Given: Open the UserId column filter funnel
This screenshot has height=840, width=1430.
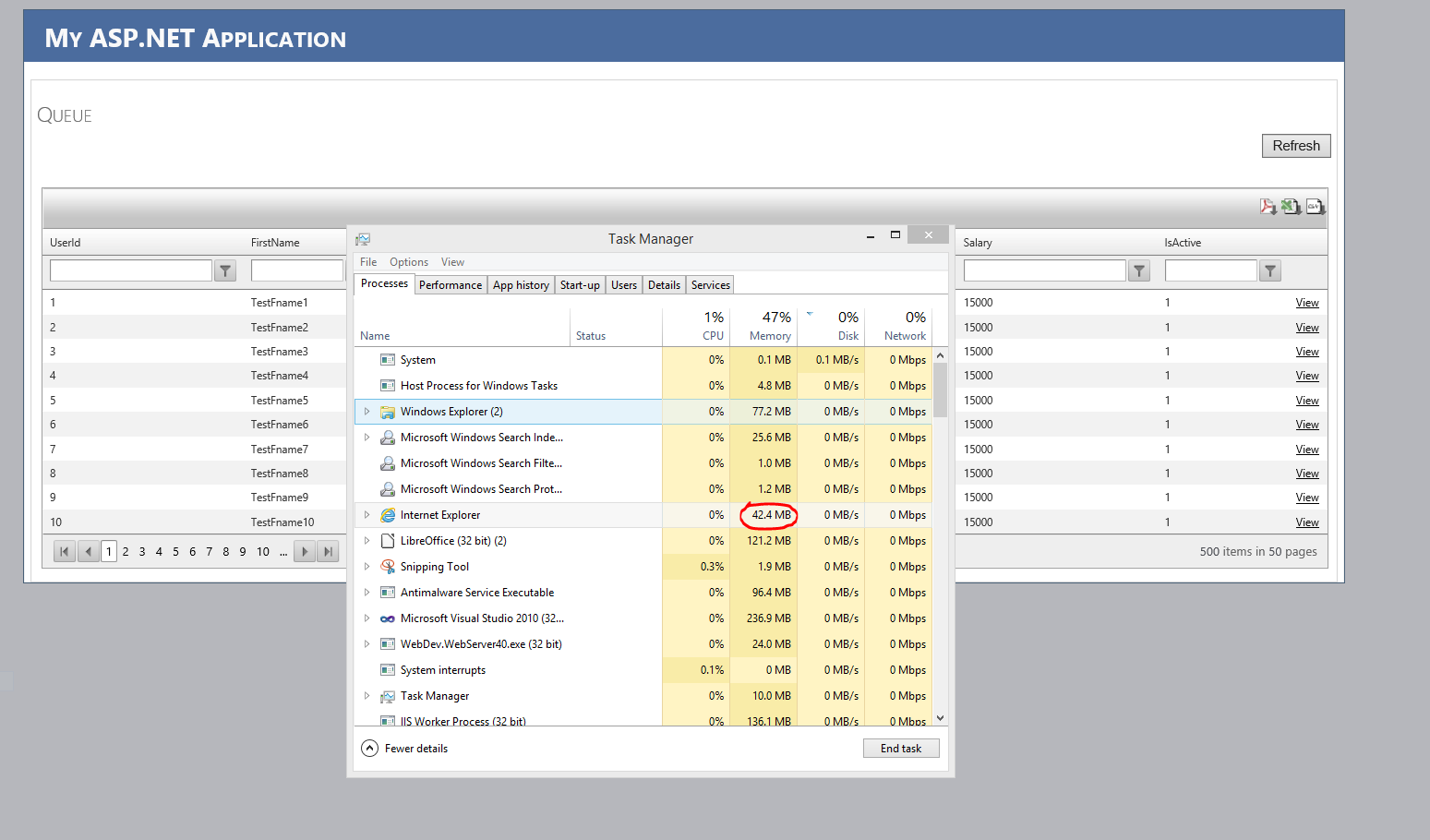Looking at the screenshot, I should [x=225, y=270].
